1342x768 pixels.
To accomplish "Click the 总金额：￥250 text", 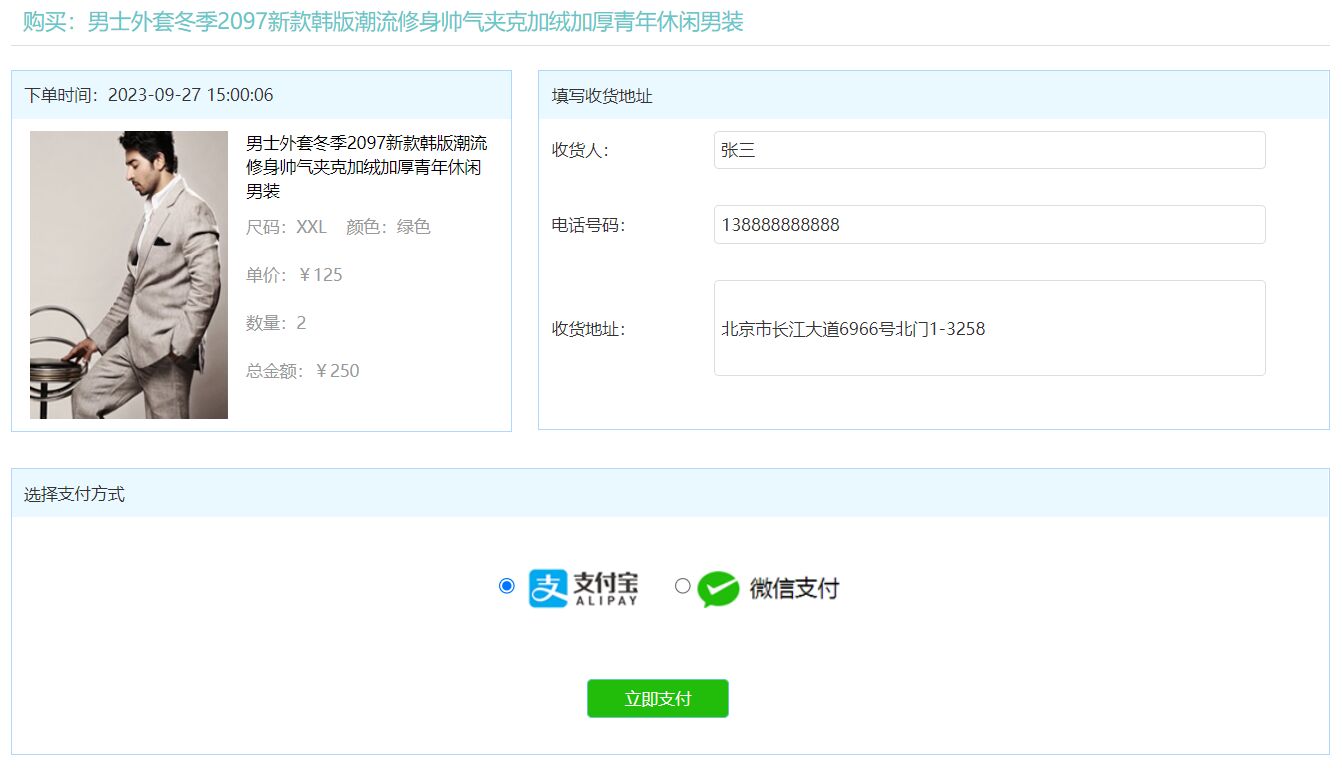I will [x=303, y=371].
